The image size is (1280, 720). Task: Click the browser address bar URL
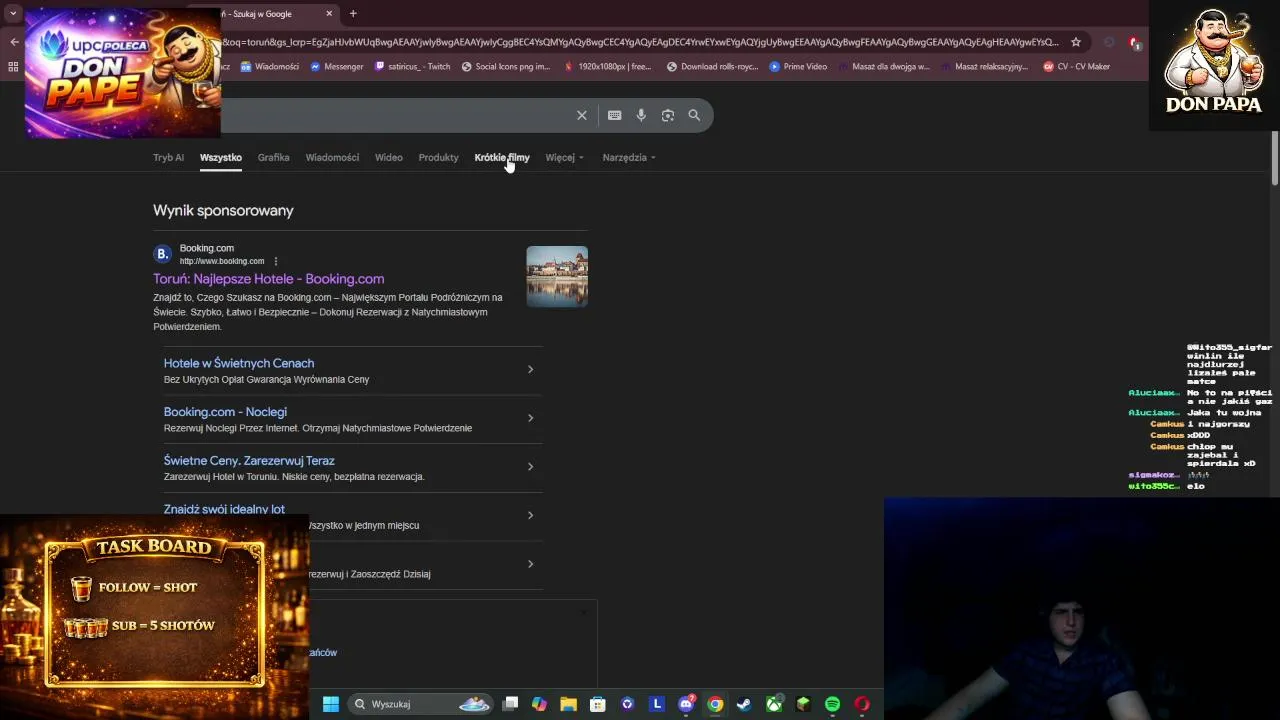click(640, 42)
